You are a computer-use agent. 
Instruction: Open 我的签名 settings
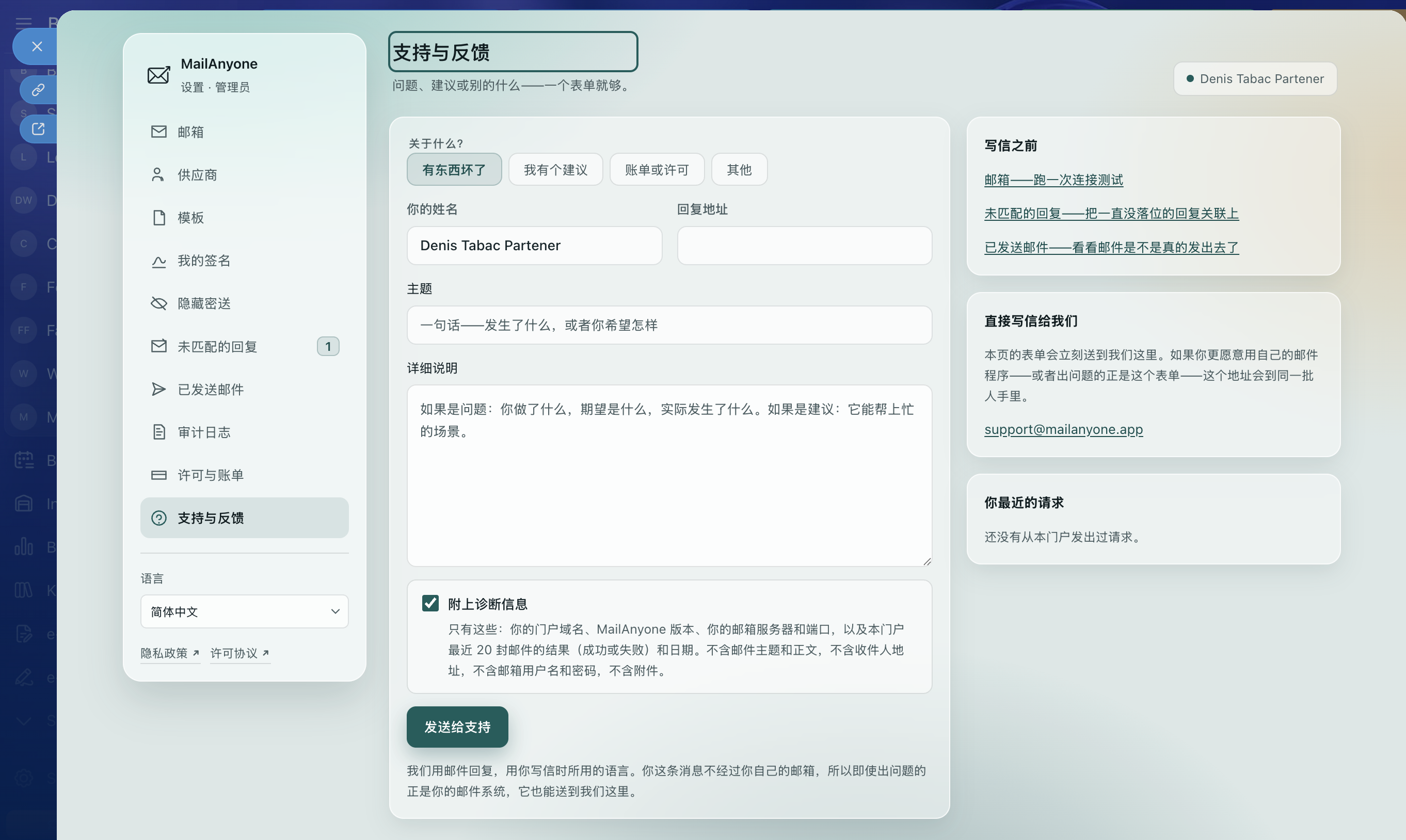[x=245, y=261]
